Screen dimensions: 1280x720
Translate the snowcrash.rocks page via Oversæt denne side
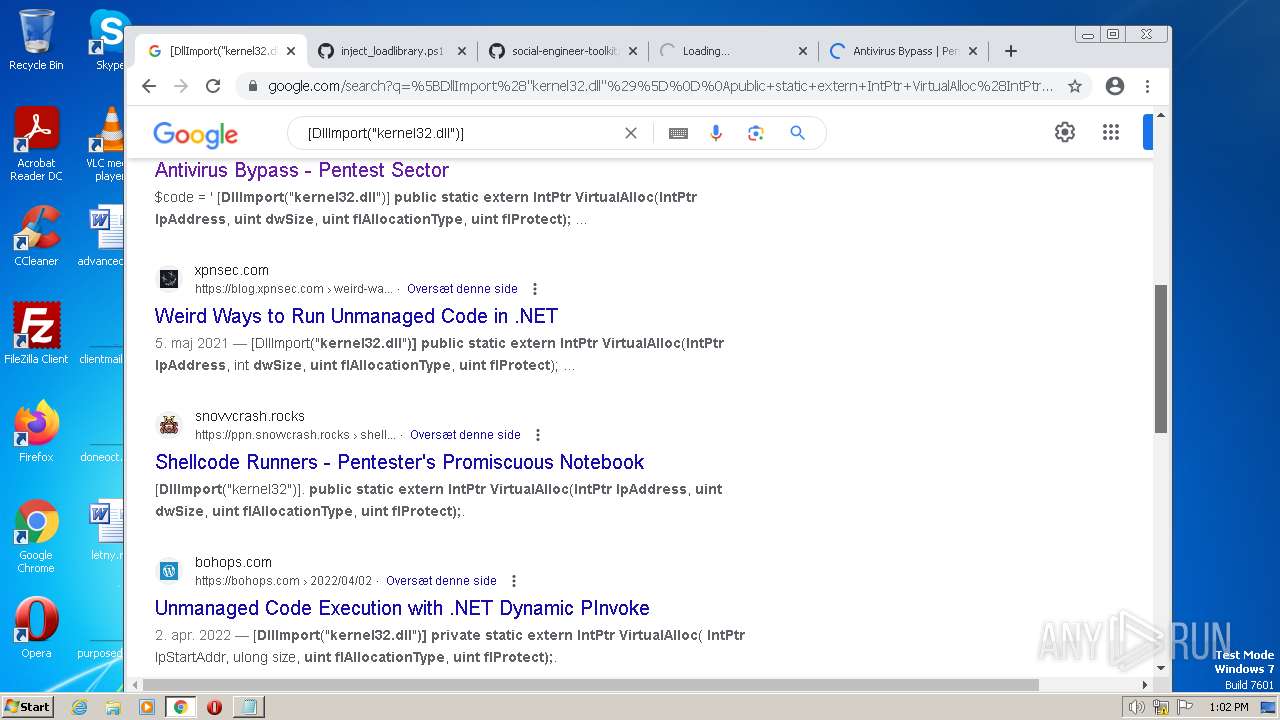point(465,435)
